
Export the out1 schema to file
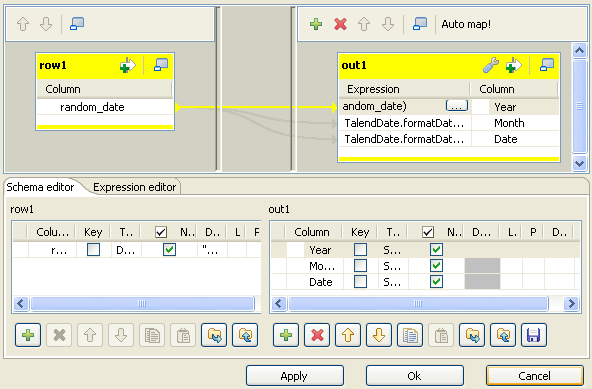[x=503, y=335]
